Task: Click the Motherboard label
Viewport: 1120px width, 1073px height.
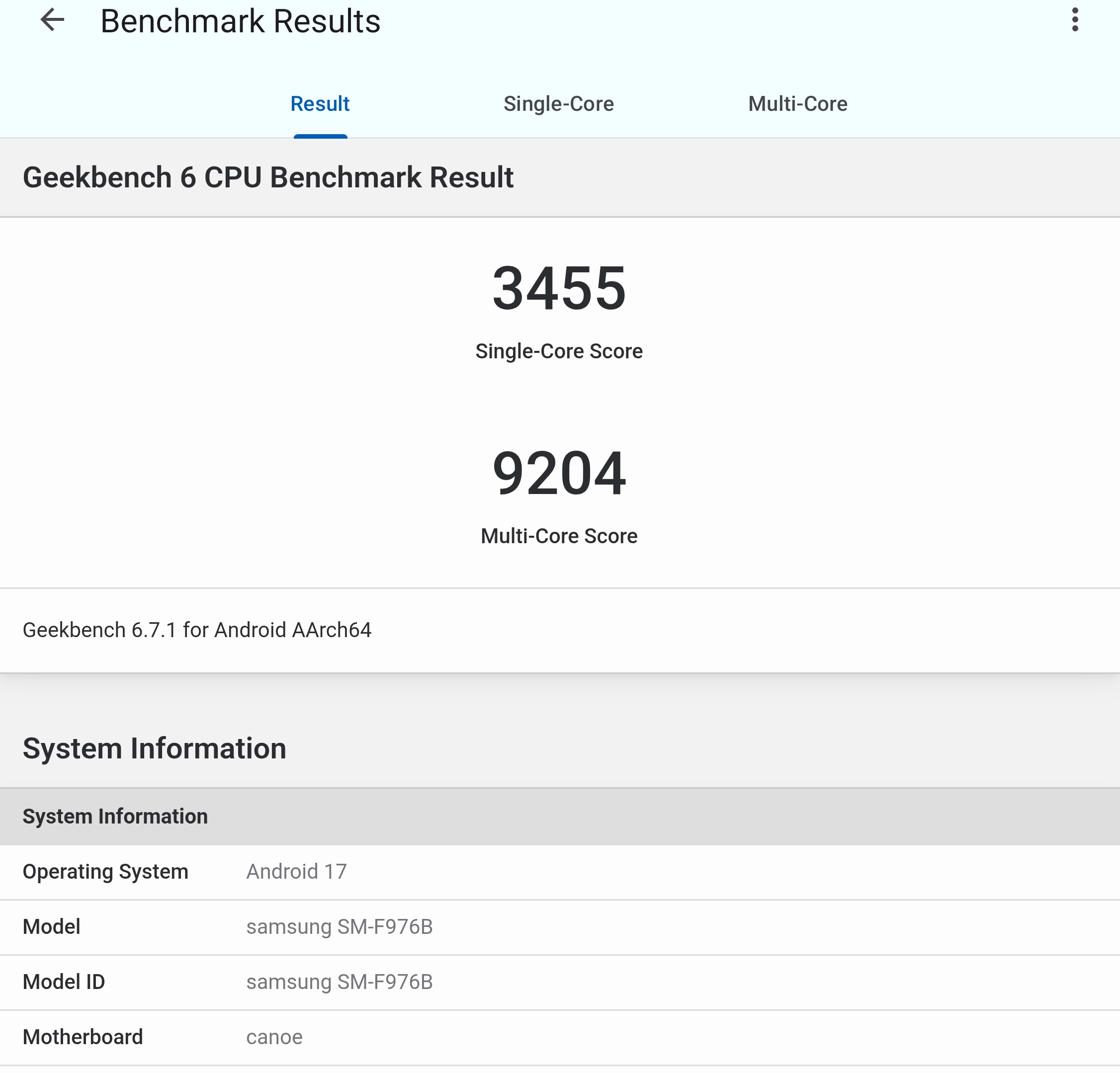Action: pos(83,1036)
